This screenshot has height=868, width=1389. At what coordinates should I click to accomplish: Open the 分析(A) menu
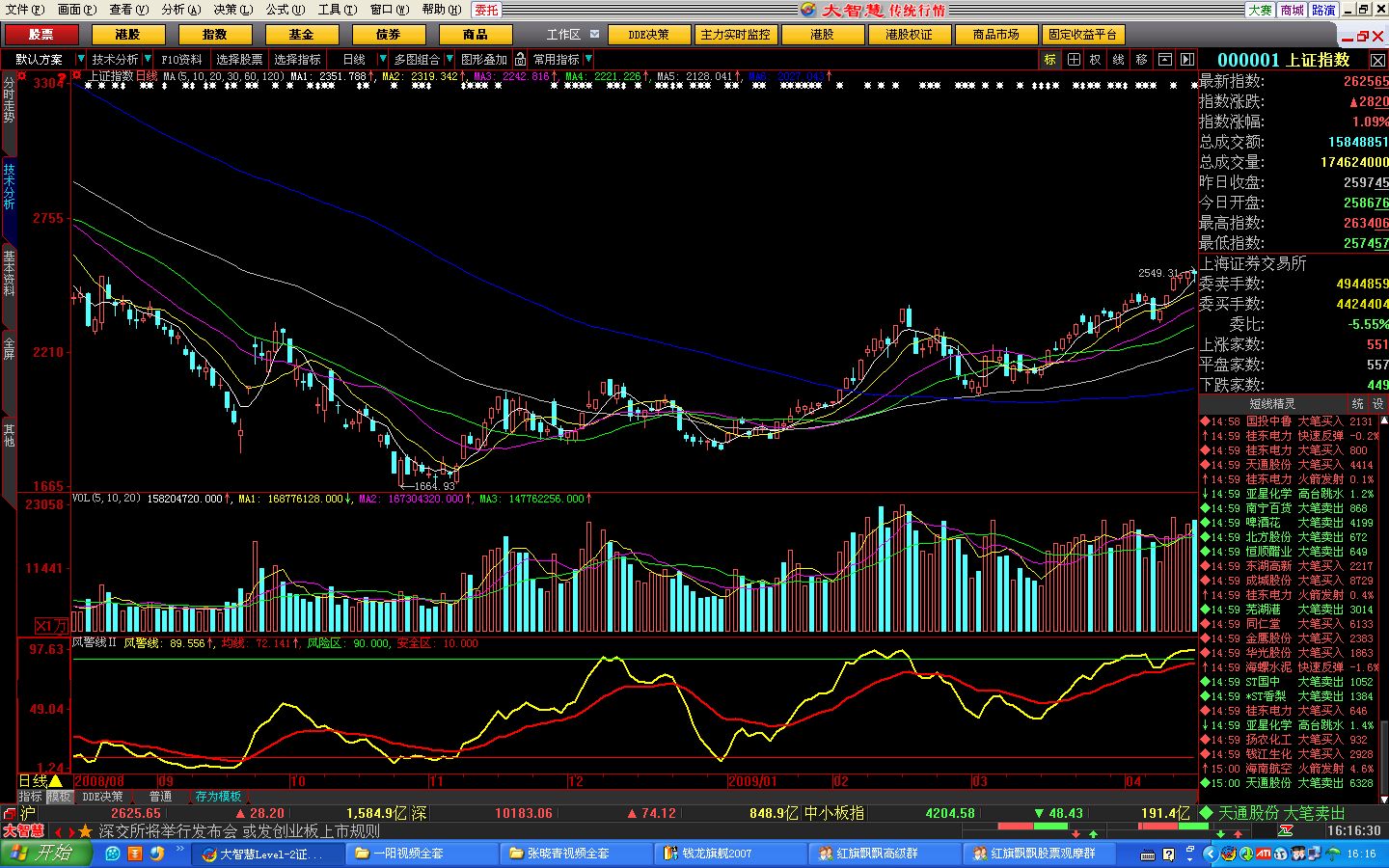[180, 10]
